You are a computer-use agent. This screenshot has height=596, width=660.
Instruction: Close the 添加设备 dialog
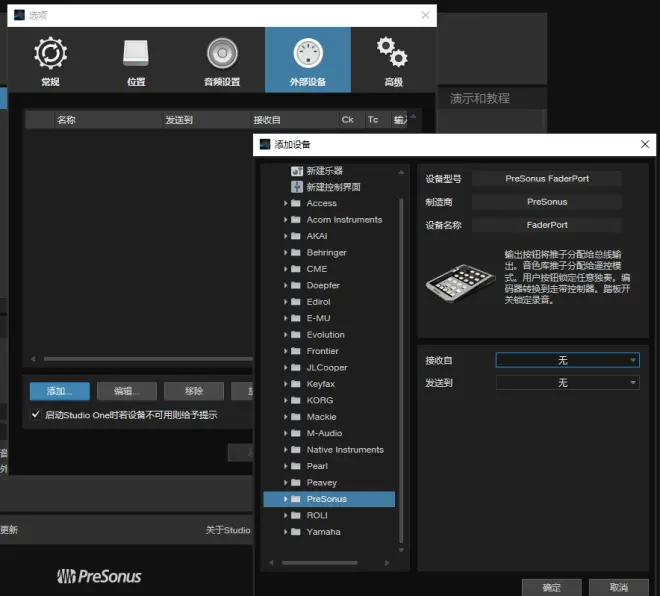point(644,144)
